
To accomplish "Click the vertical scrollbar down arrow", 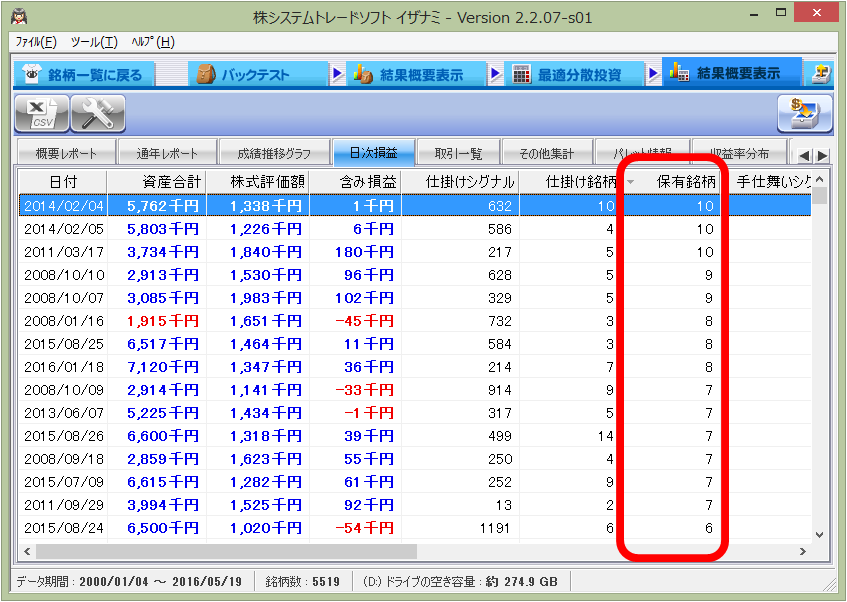I will [819, 535].
